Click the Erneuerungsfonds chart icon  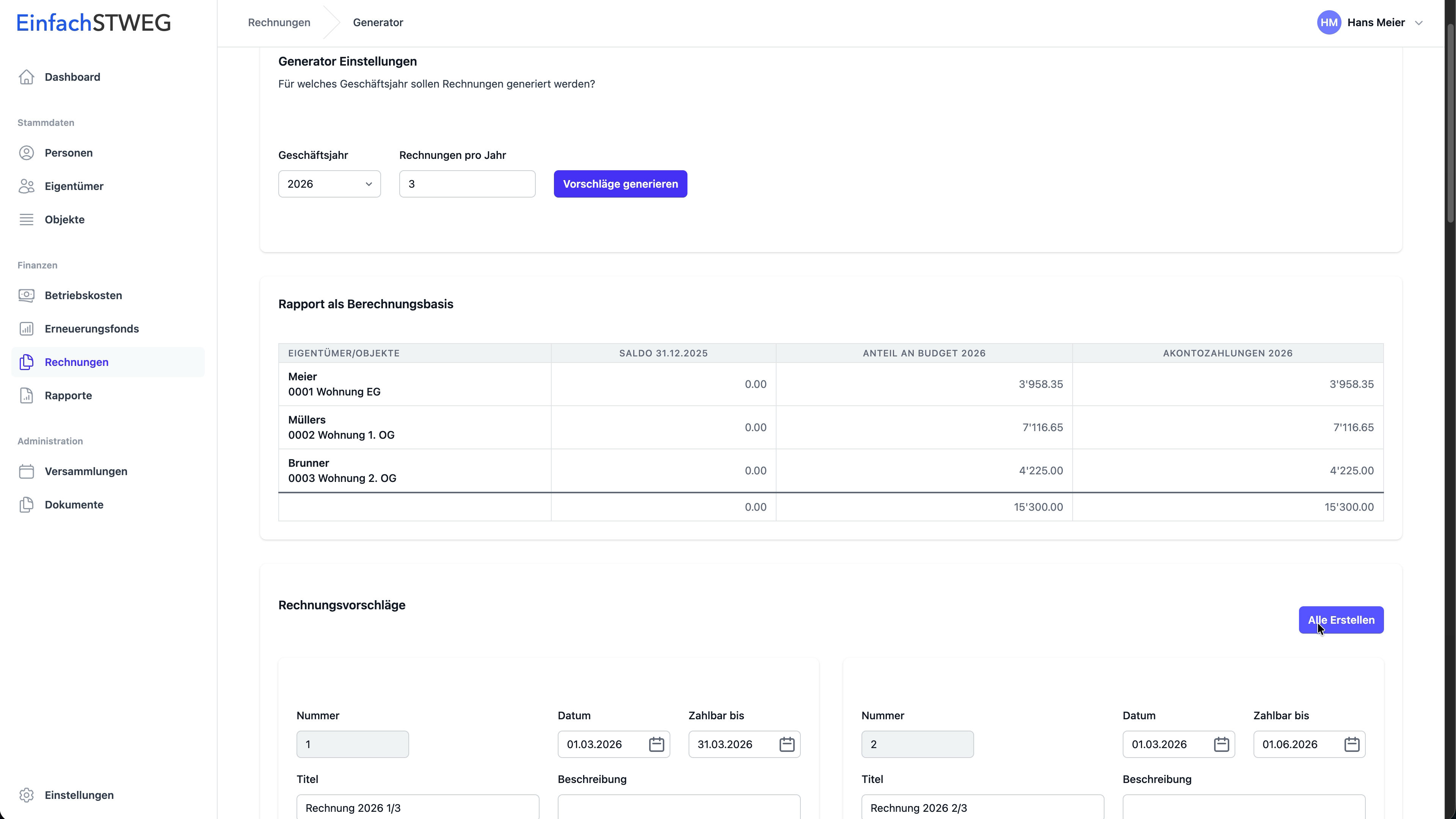click(x=26, y=328)
